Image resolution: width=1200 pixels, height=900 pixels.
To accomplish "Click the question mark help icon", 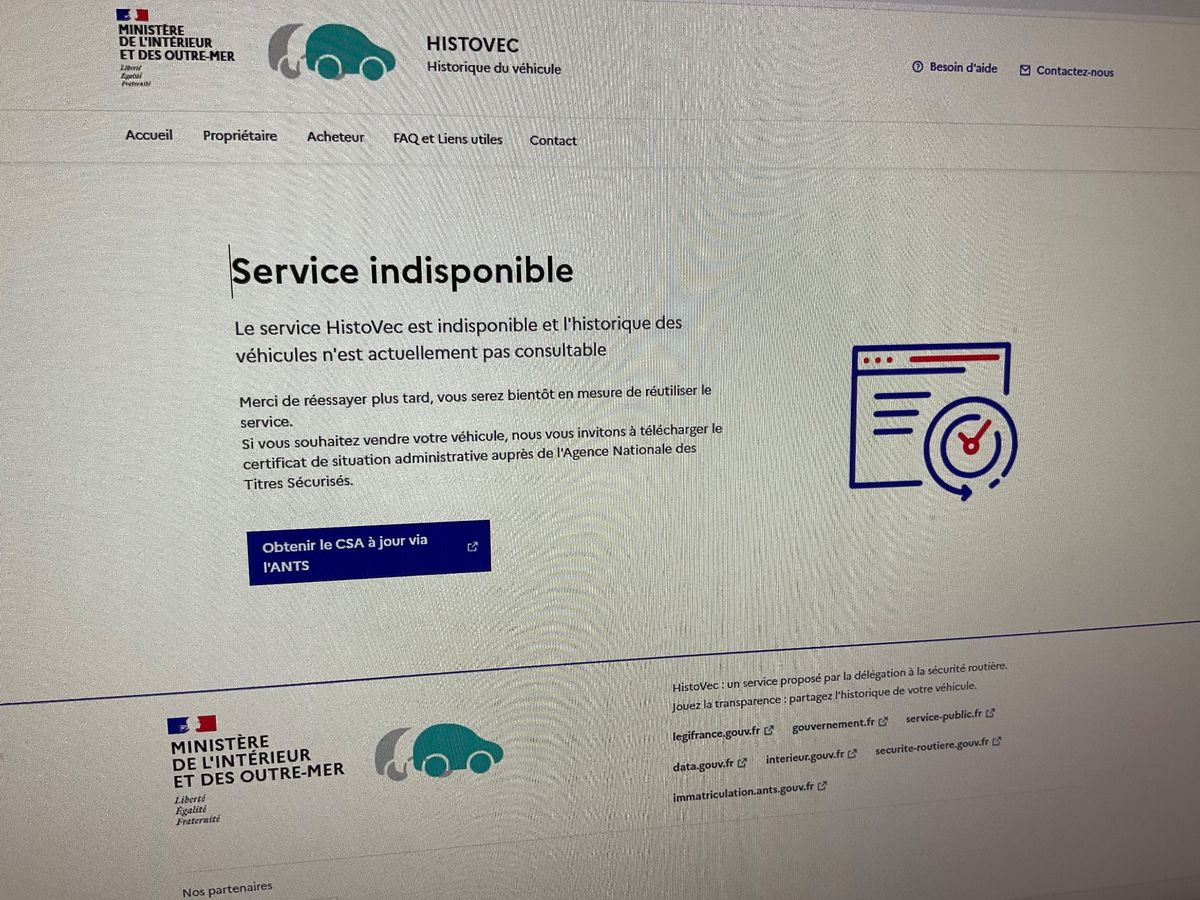I will [x=917, y=68].
